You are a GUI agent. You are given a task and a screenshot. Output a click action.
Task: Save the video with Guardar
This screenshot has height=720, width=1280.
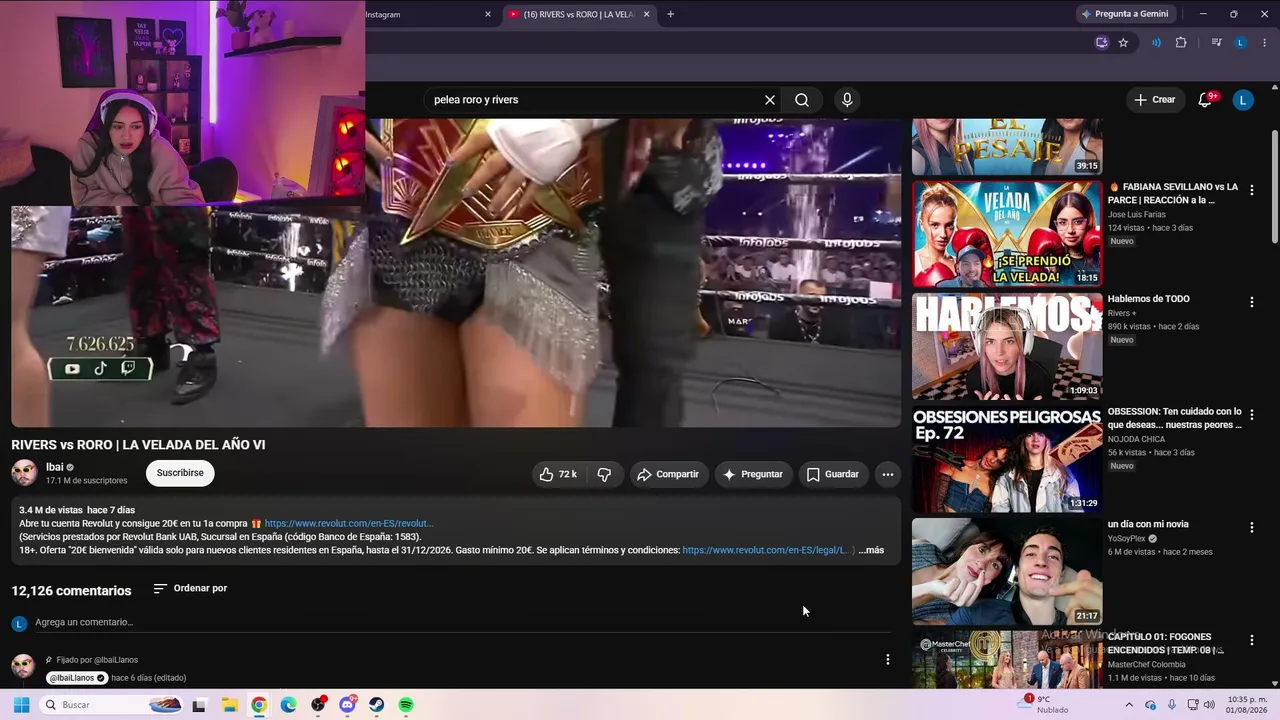833,474
